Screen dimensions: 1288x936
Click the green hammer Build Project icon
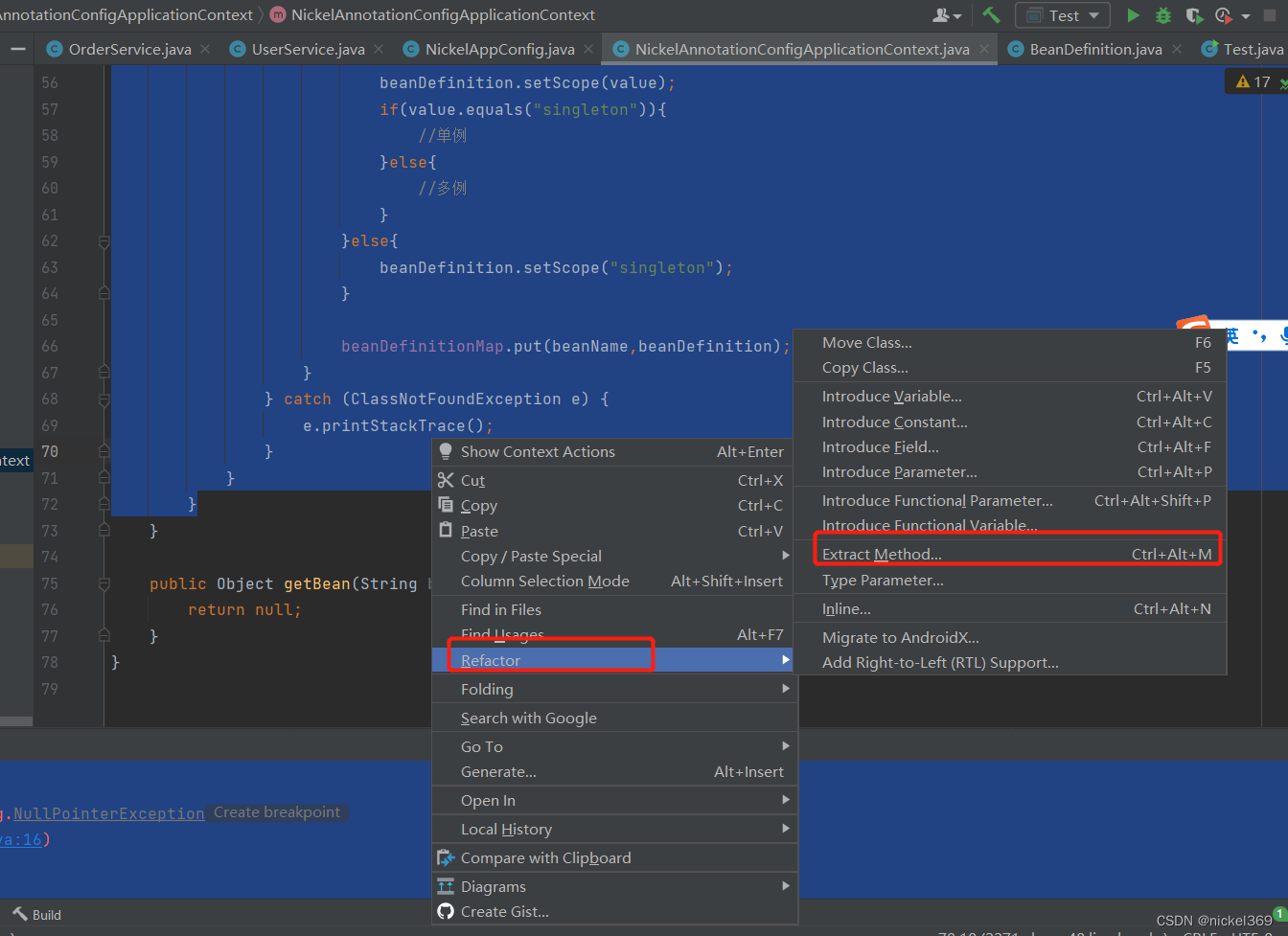[991, 15]
